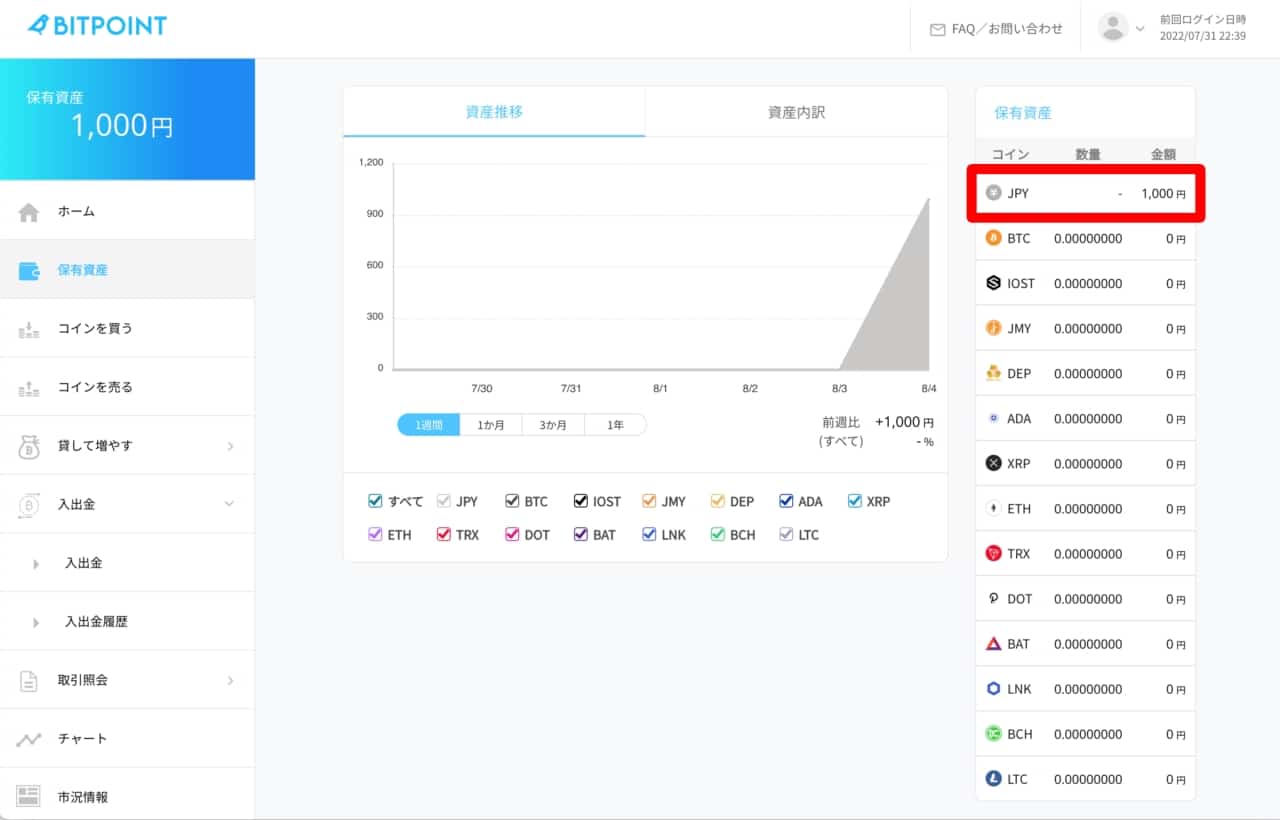Click the TRX coin icon in holdings

tap(993, 553)
